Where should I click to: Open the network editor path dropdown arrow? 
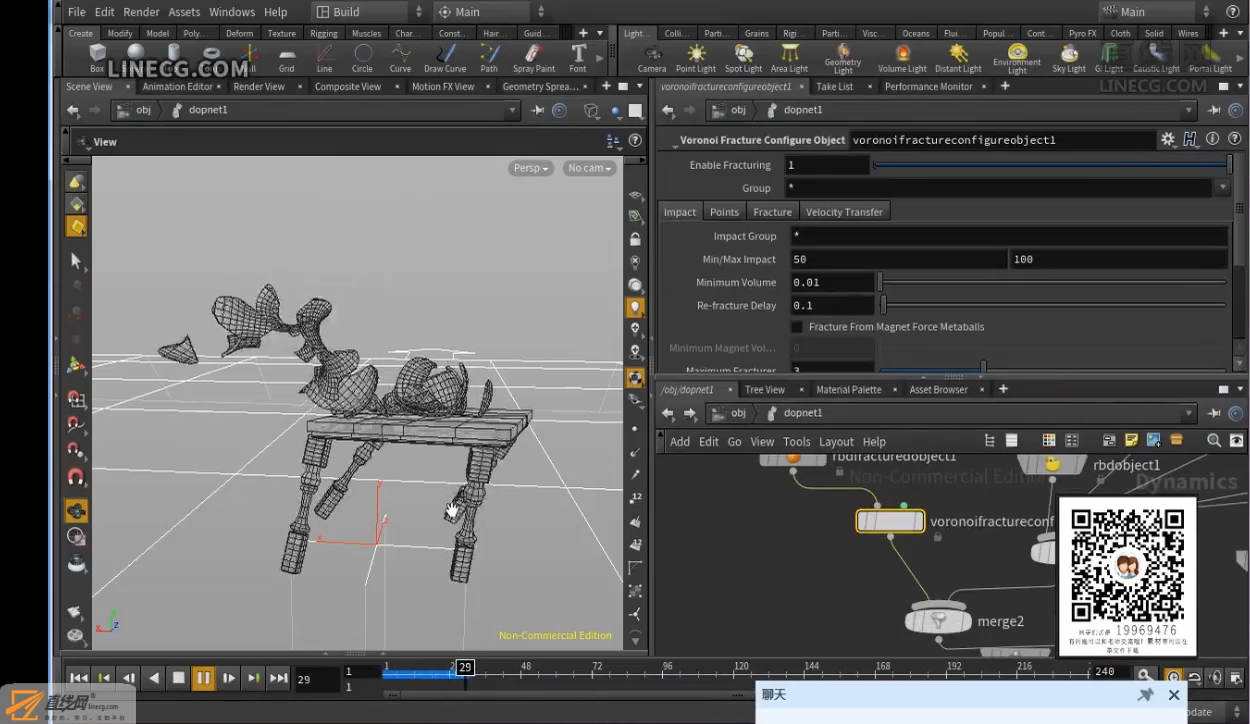[x=1189, y=413]
